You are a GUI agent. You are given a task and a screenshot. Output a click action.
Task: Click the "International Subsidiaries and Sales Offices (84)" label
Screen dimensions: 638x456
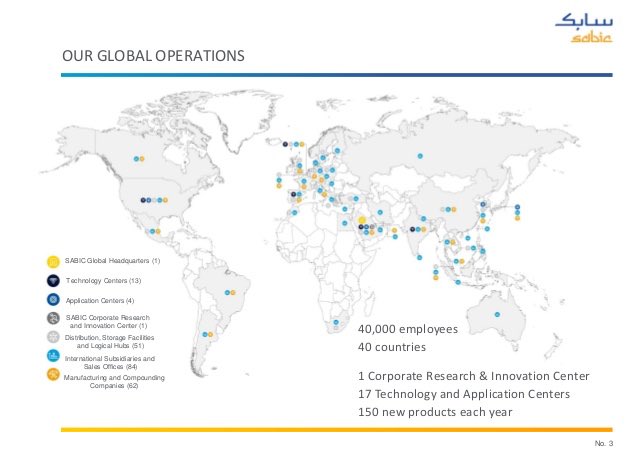pos(110,362)
